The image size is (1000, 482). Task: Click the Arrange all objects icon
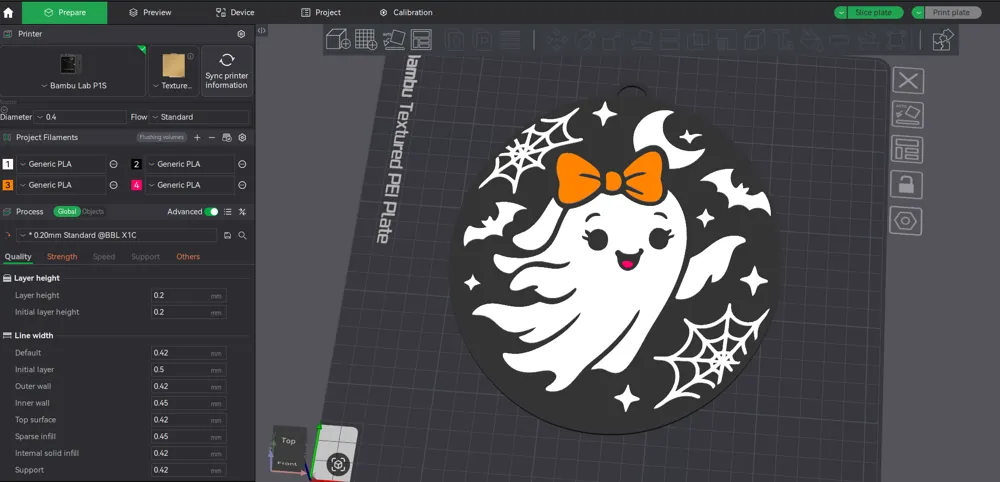pyautogui.click(x=421, y=40)
